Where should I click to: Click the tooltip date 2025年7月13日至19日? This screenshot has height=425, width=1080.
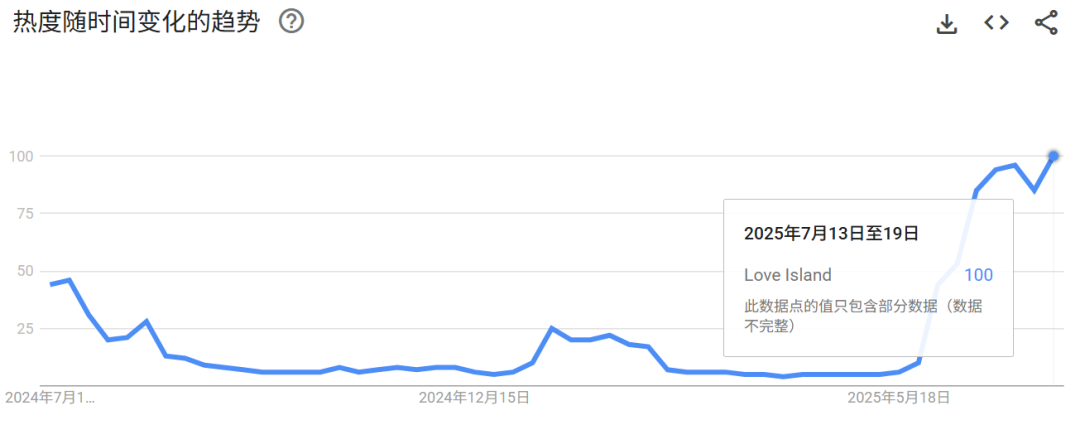point(831,233)
